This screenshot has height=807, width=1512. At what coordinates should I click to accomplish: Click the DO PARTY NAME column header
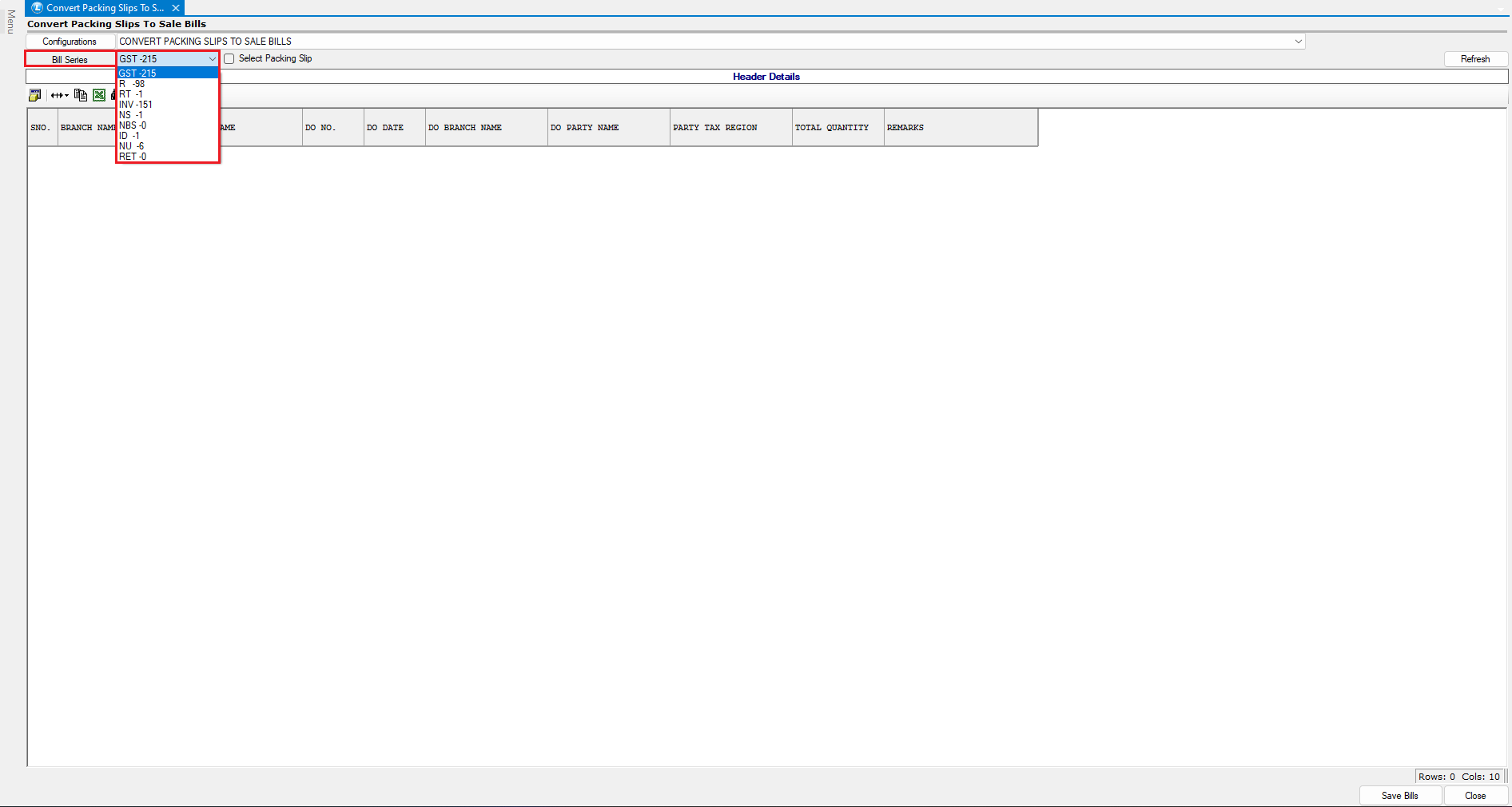point(585,128)
